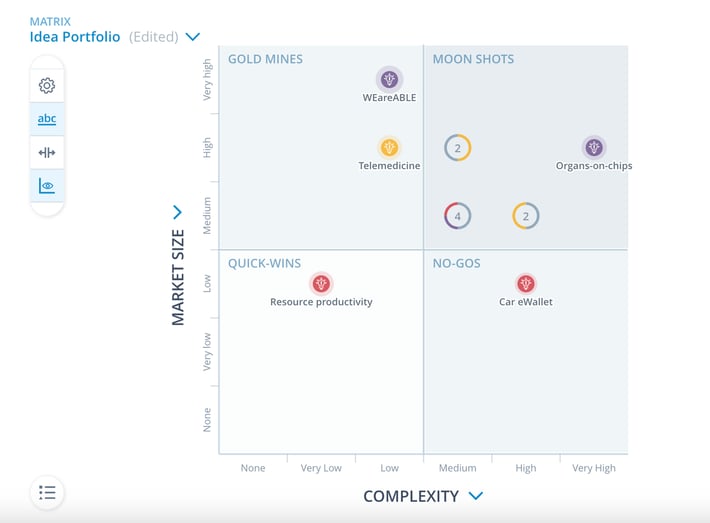Click the MOON SHOTS quadrant label
Screen dimensions: 710x523
[x=473, y=59]
